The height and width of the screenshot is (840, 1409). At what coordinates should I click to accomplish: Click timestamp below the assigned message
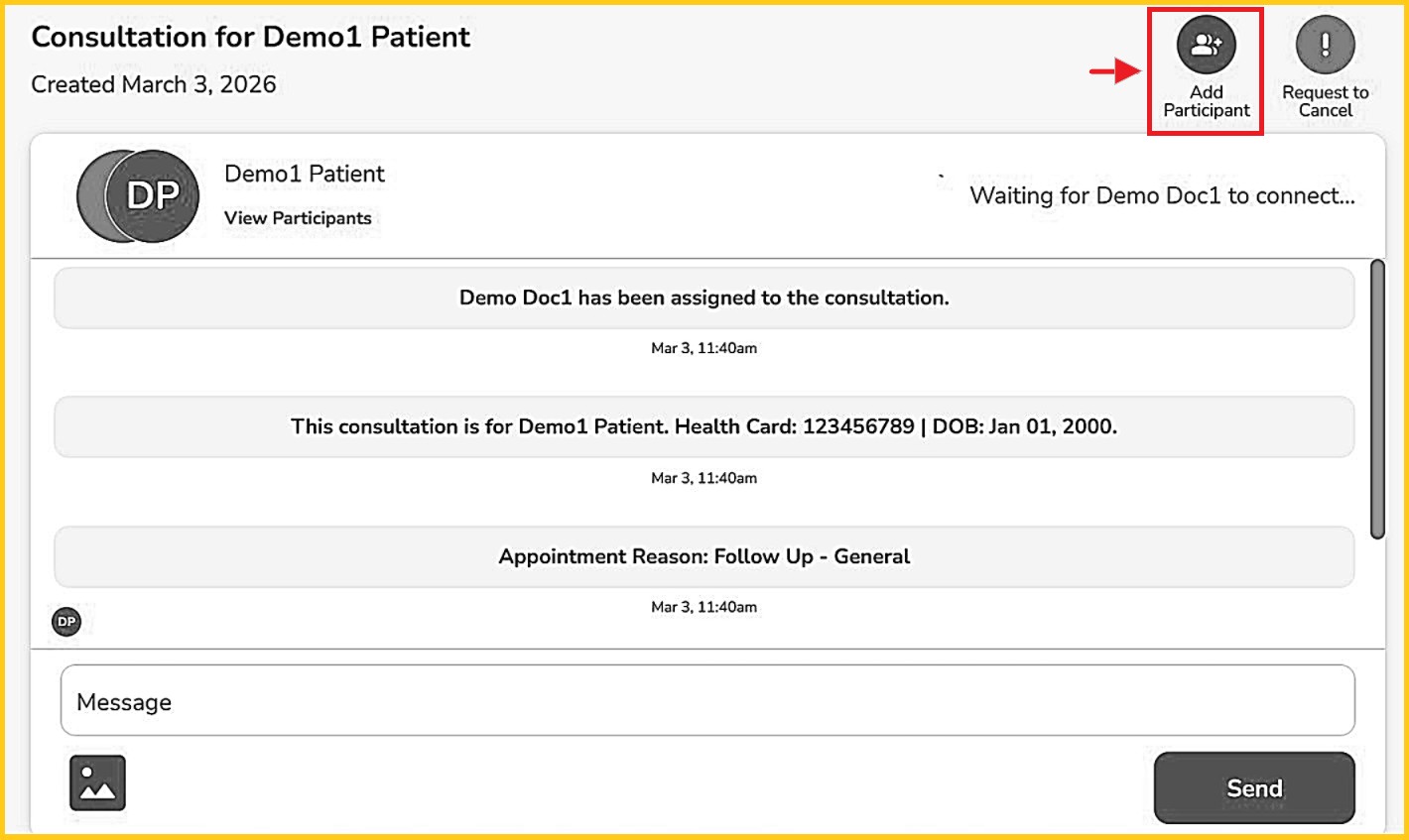tap(704, 348)
